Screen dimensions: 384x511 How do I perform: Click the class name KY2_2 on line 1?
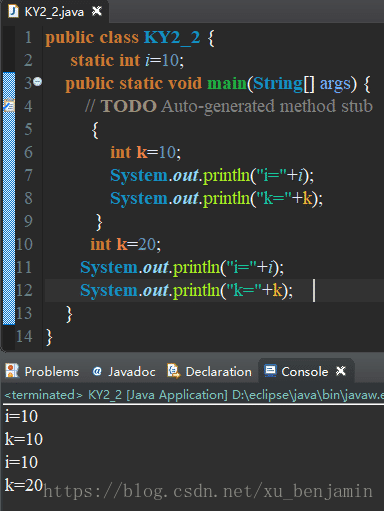tap(172, 37)
